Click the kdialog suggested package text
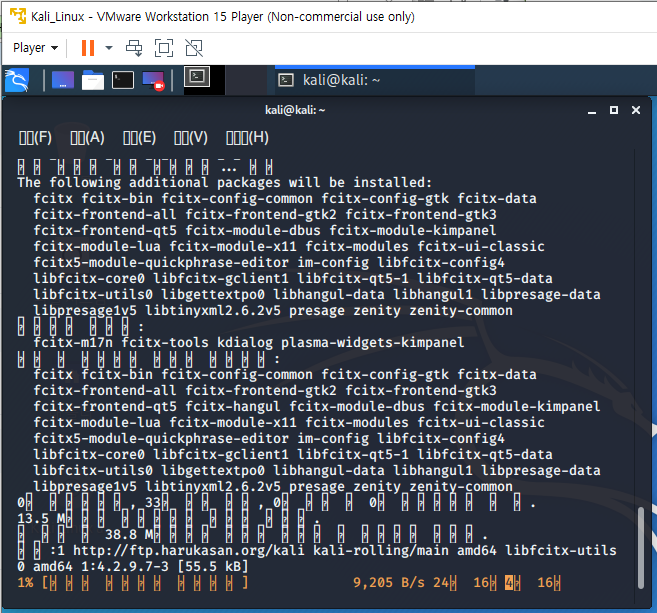 [245, 343]
